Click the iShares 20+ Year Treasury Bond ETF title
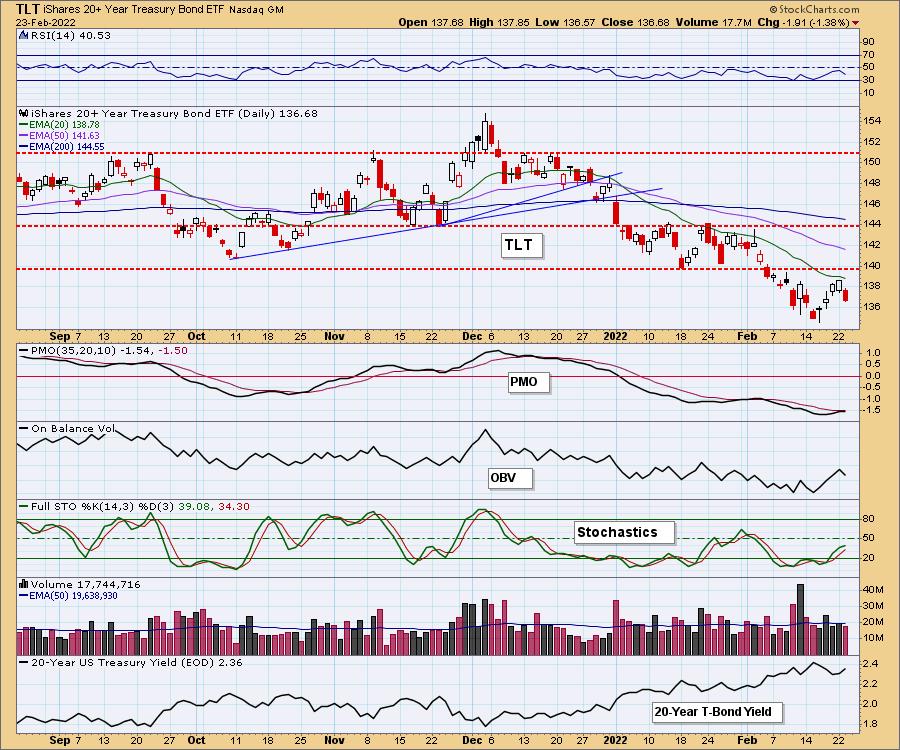The width and height of the screenshot is (900, 750). pos(134,10)
